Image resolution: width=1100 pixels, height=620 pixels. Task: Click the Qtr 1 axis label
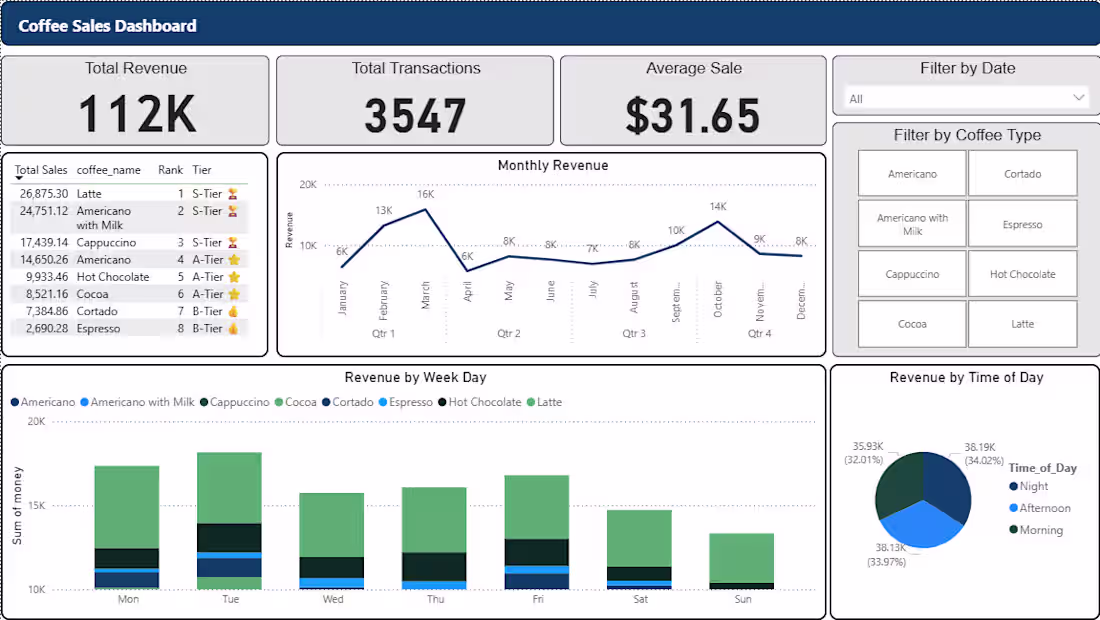coord(383,333)
